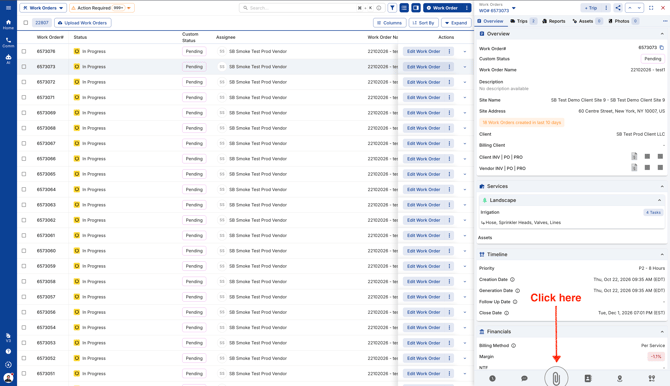
Task: Open the Vendor INV document icon
Action: click(634, 168)
